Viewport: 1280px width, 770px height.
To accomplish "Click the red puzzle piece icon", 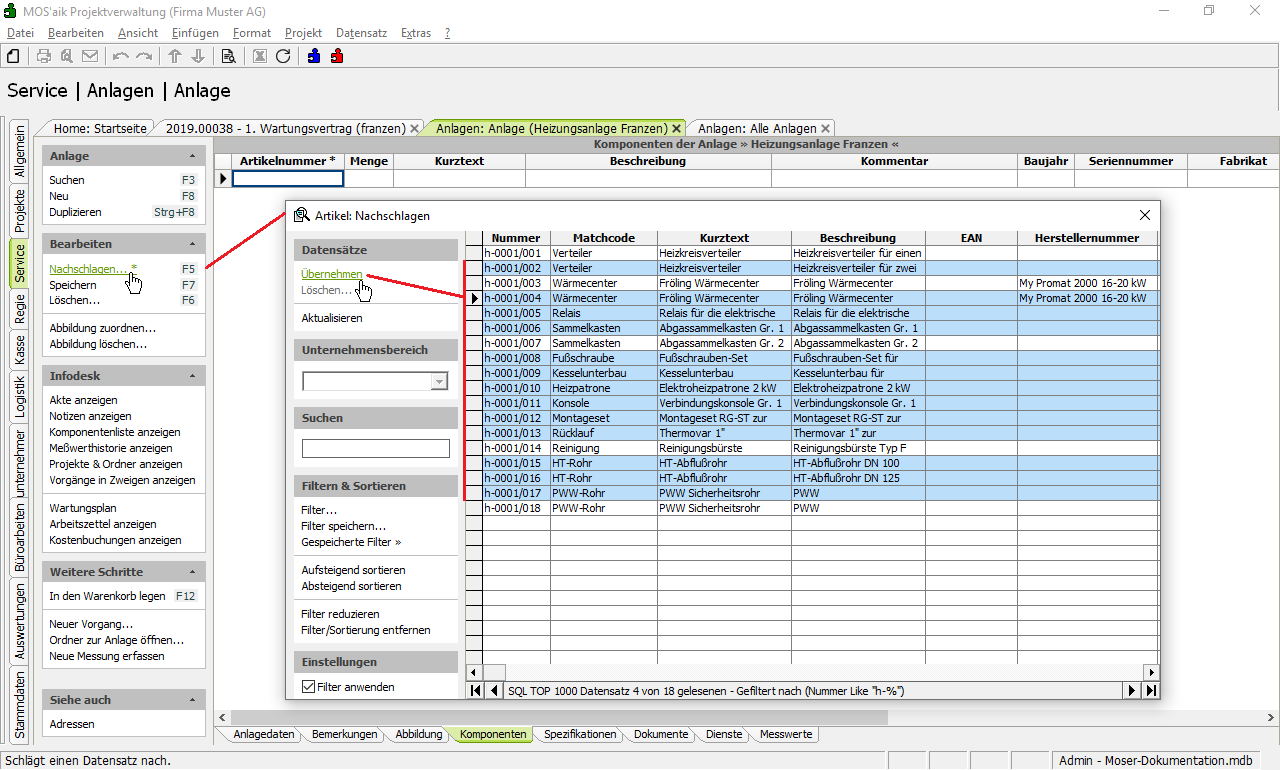I will click(x=337, y=56).
